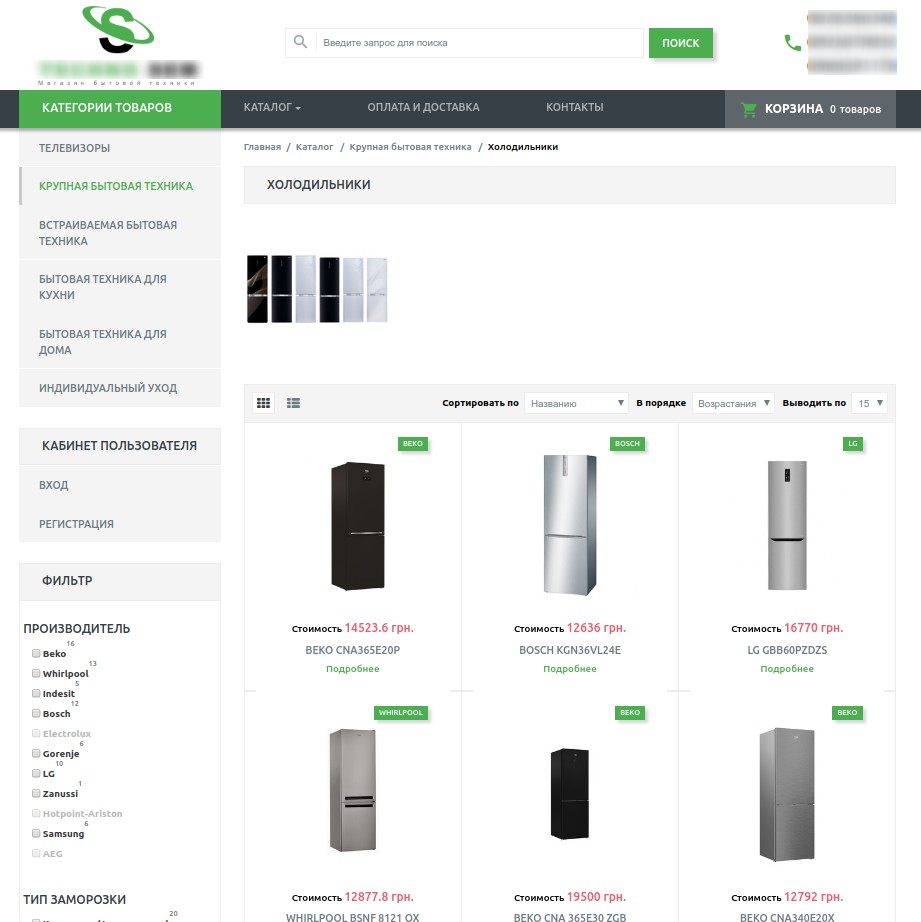Screen dimensions: 921x922
Task: Click Регистрация link
Action: (x=76, y=524)
